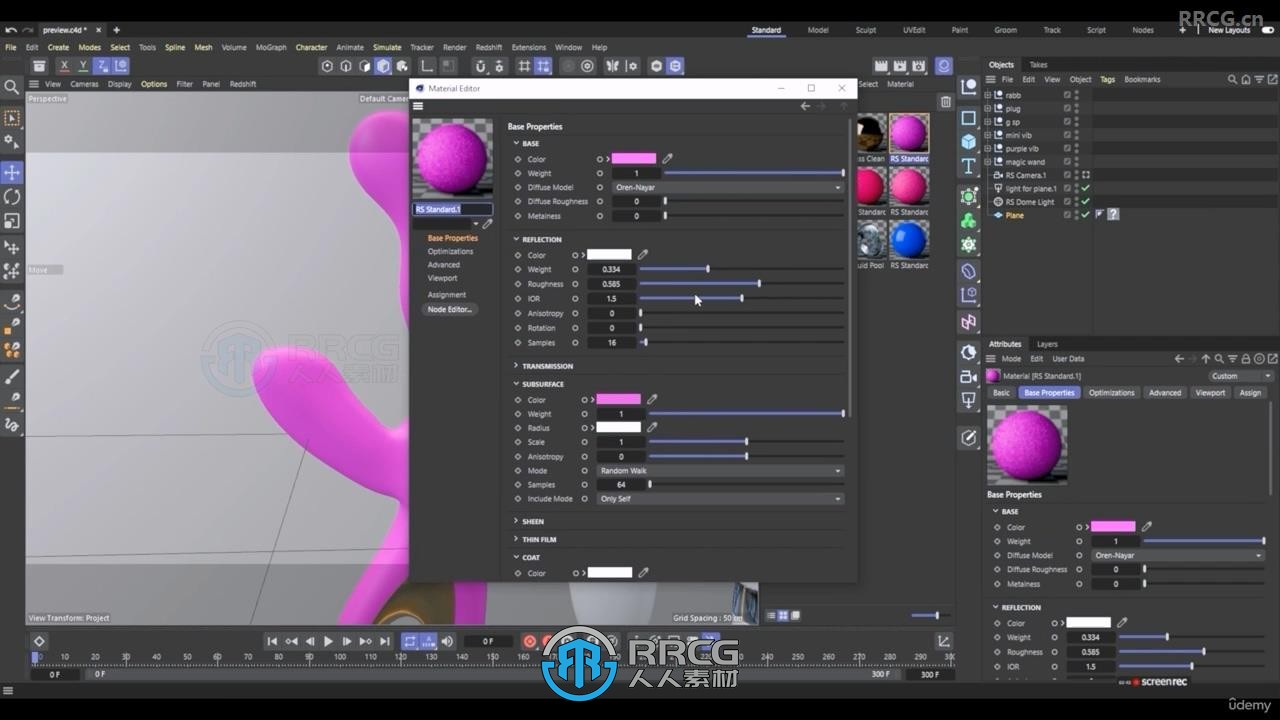Toggle layer checkbox of magic wand object
The image size is (1280, 720).
(1068, 162)
